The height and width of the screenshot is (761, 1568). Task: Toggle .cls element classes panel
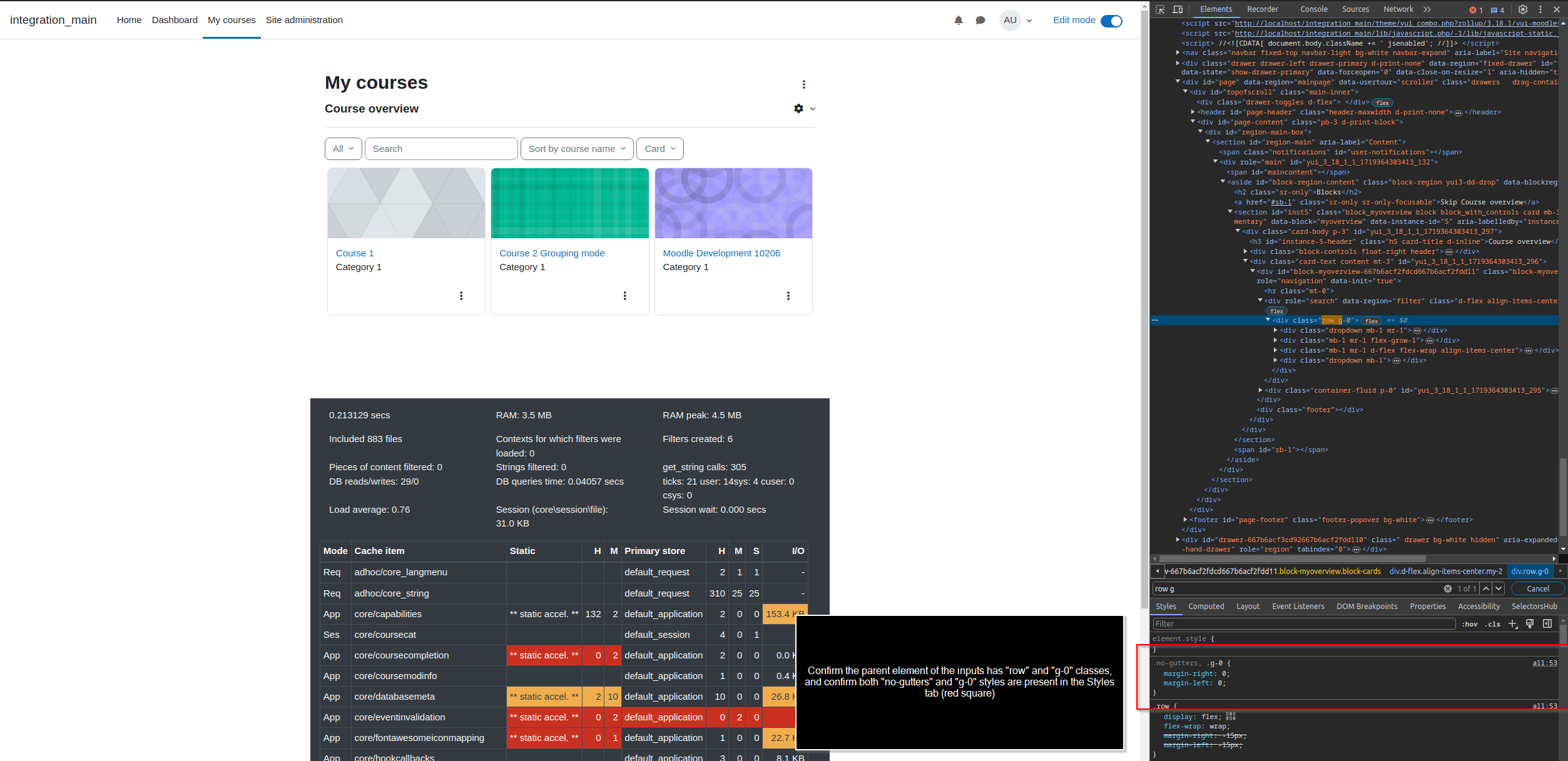coord(1493,624)
